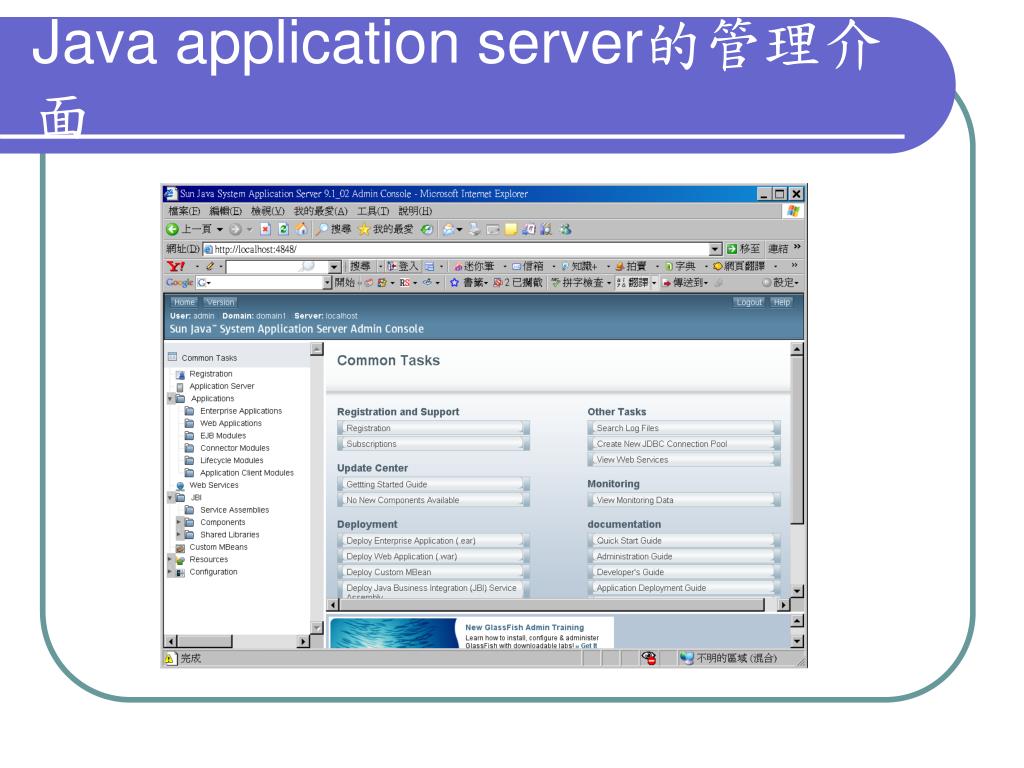This screenshot has width=1024, height=768.
Task: Click the Help button in console header
Action: [782, 302]
